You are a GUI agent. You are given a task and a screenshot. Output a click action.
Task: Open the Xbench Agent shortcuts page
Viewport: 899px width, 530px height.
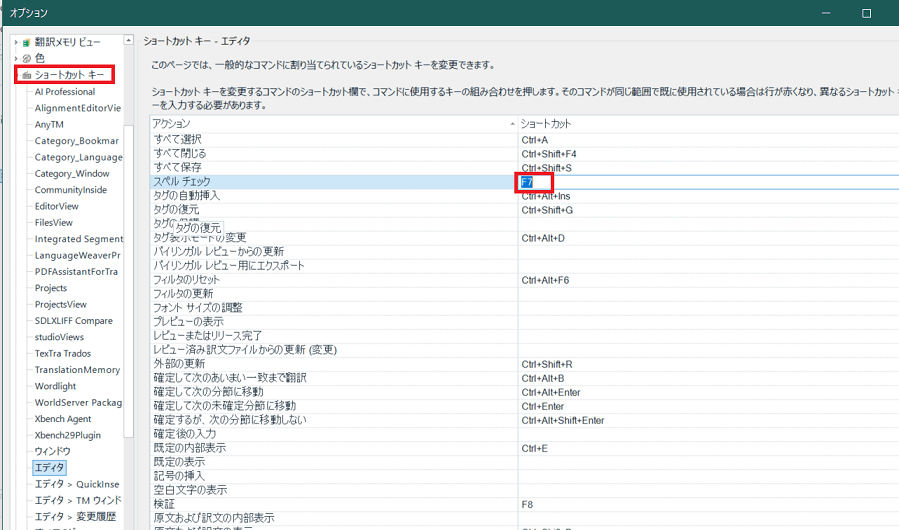[63, 419]
